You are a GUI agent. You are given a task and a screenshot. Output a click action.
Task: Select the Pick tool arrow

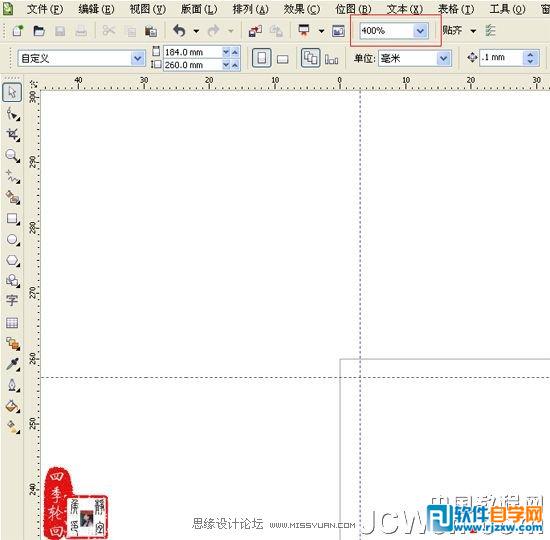click(12, 93)
